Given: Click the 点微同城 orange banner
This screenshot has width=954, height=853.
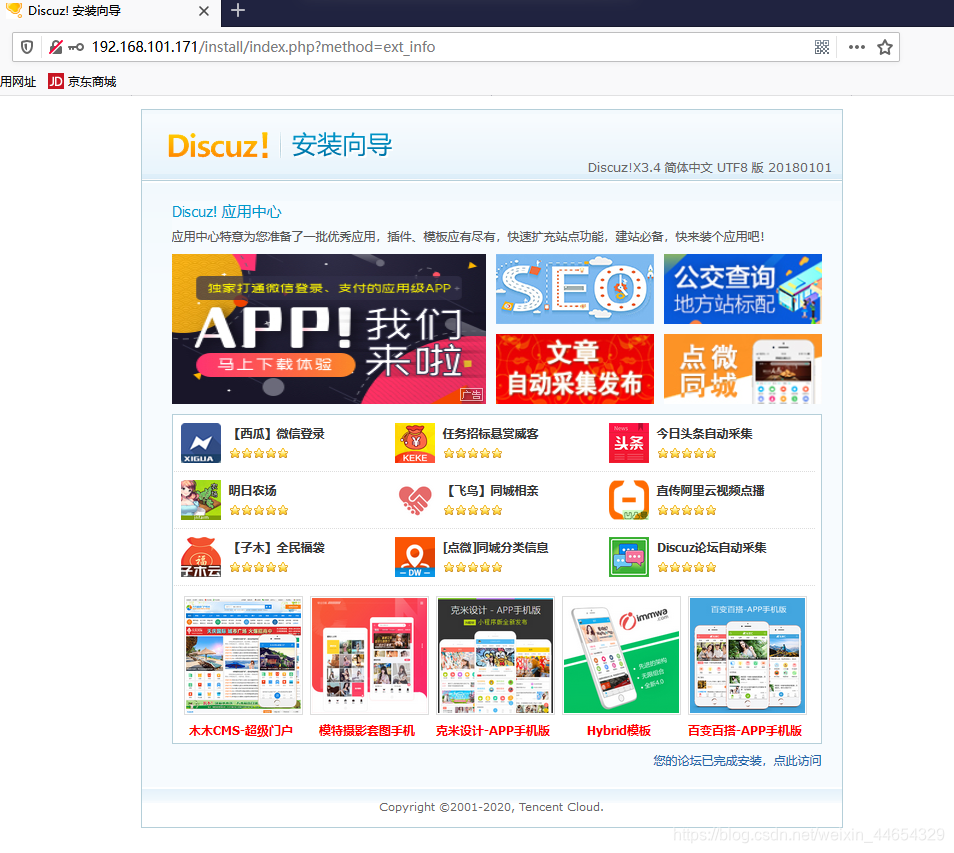Looking at the screenshot, I should point(743,369).
